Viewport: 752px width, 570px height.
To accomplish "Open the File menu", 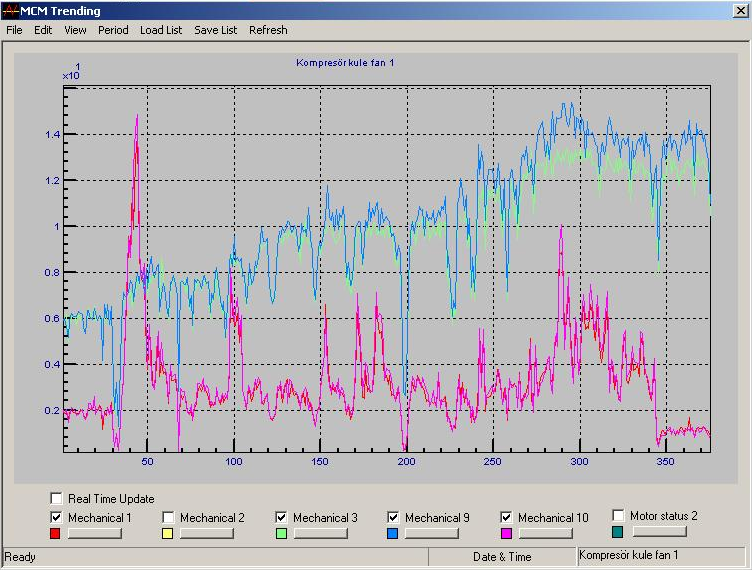I will [14, 30].
